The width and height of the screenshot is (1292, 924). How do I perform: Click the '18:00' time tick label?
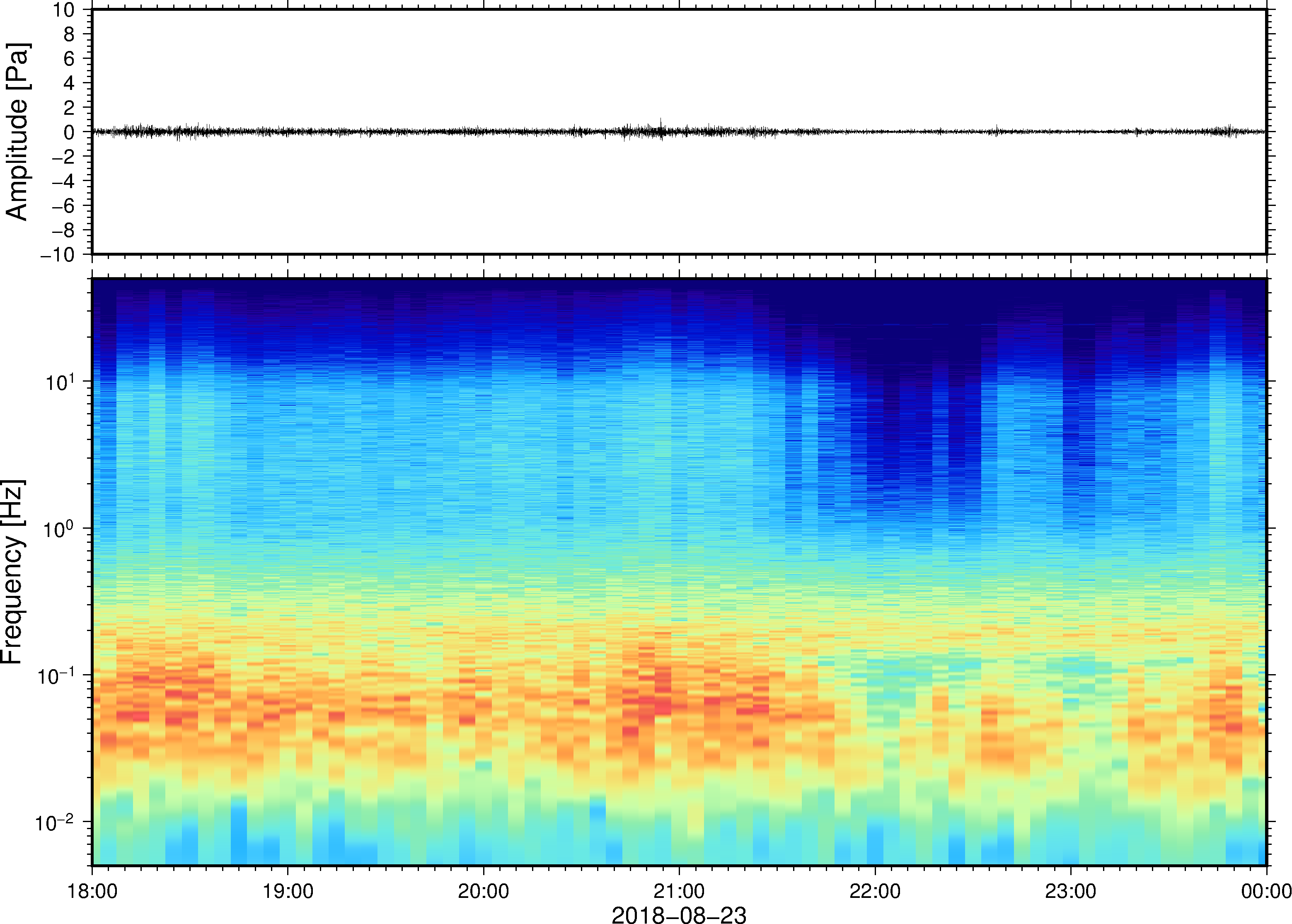(92, 891)
